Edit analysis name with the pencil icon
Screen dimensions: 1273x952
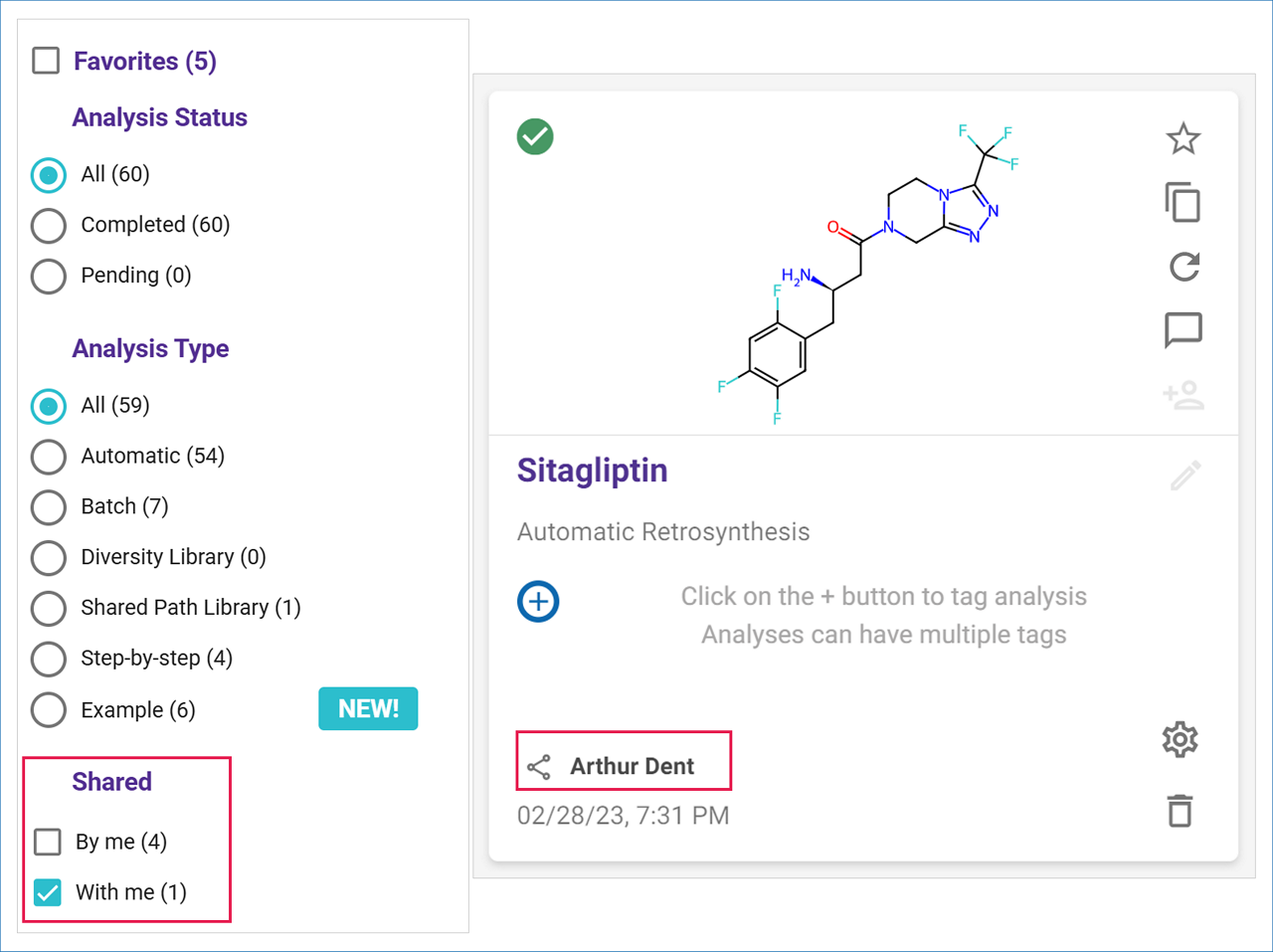(x=1184, y=476)
